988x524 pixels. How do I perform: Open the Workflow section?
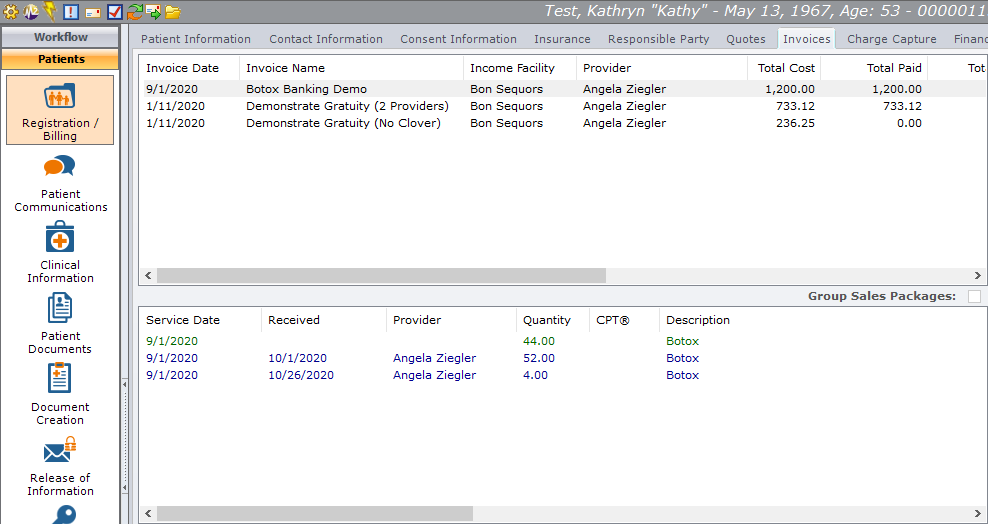pyautogui.click(x=60, y=37)
